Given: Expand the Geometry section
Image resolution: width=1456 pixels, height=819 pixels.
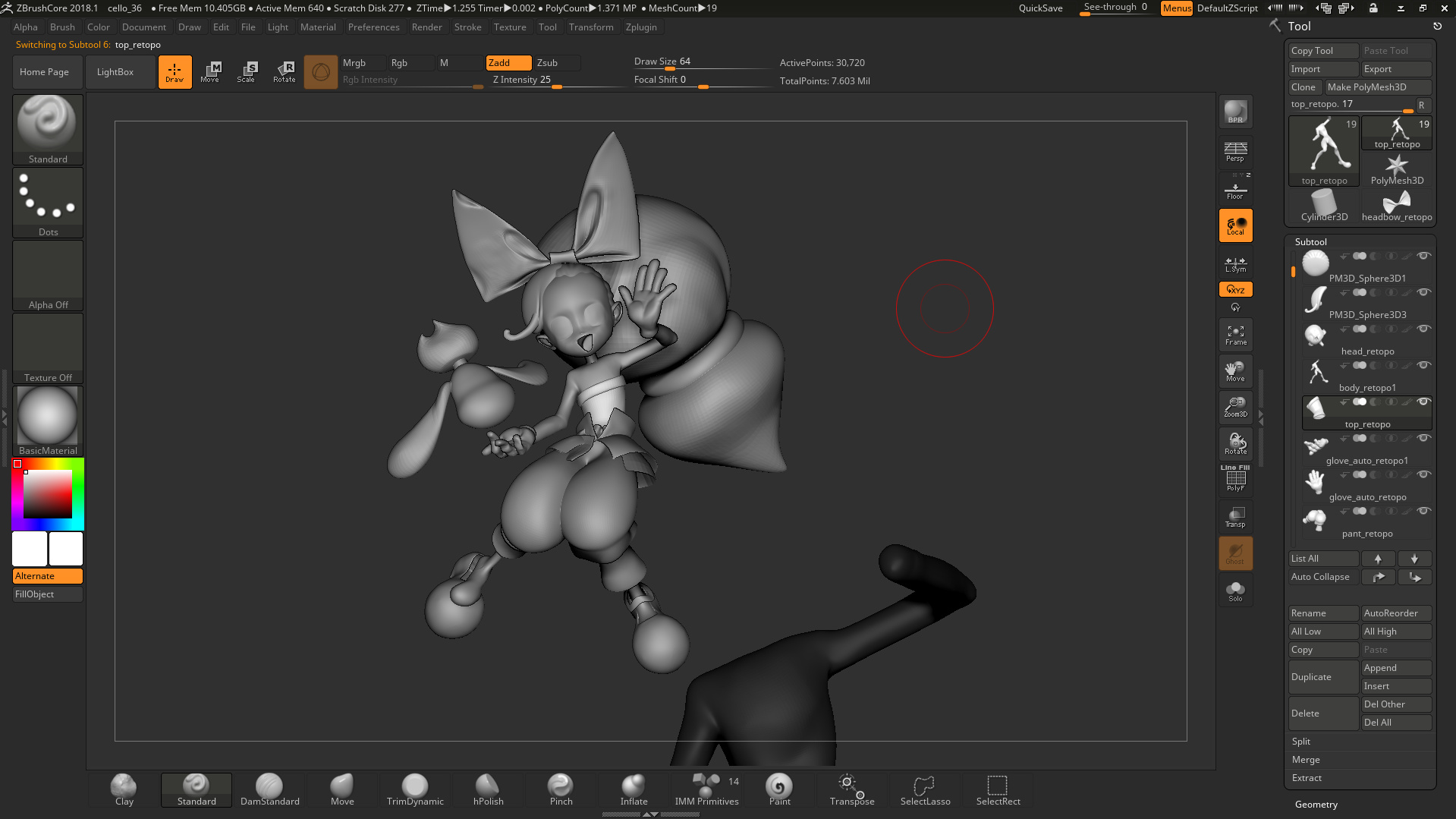Looking at the screenshot, I should coord(1316,805).
